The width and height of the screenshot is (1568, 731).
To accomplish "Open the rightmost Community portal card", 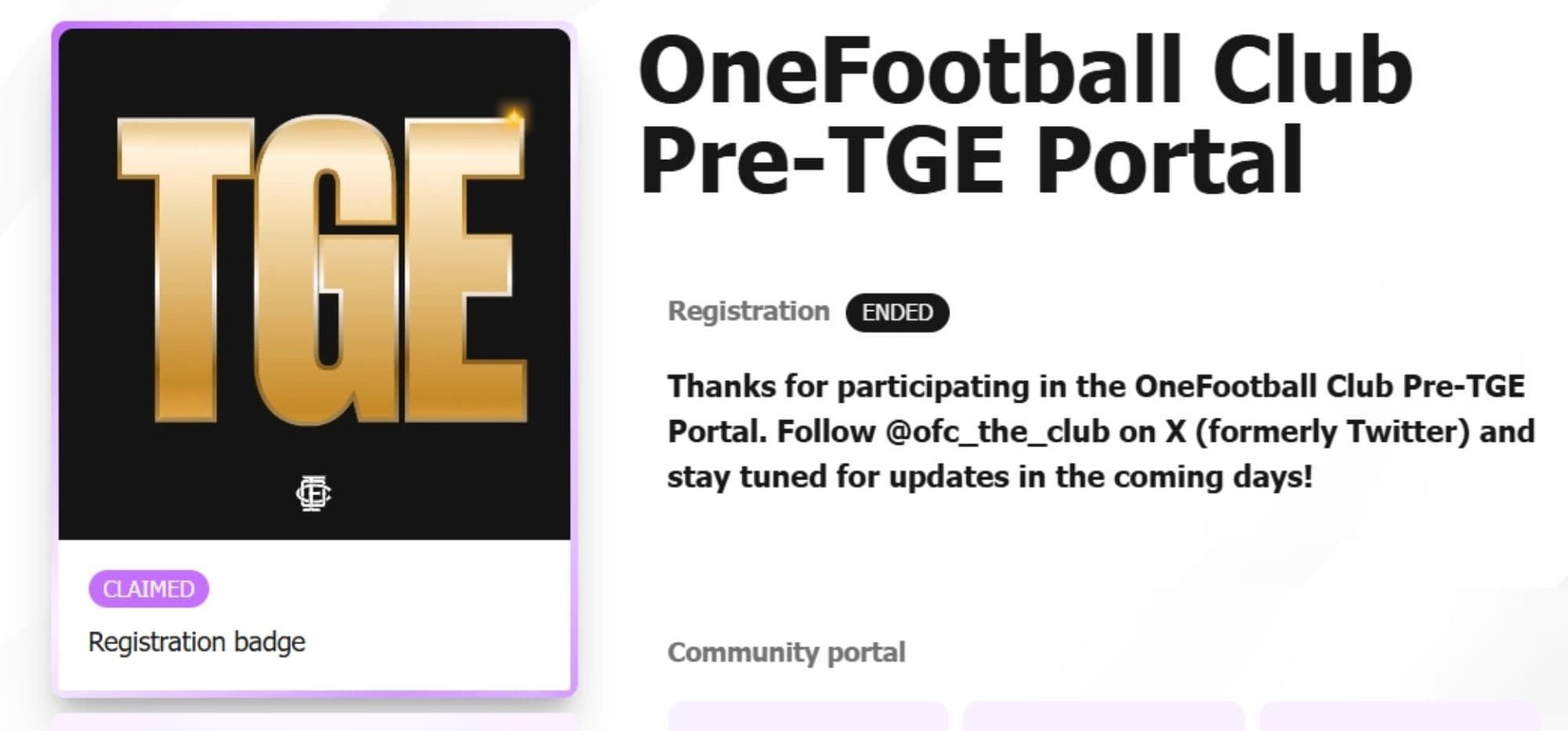I will point(1399,717).
